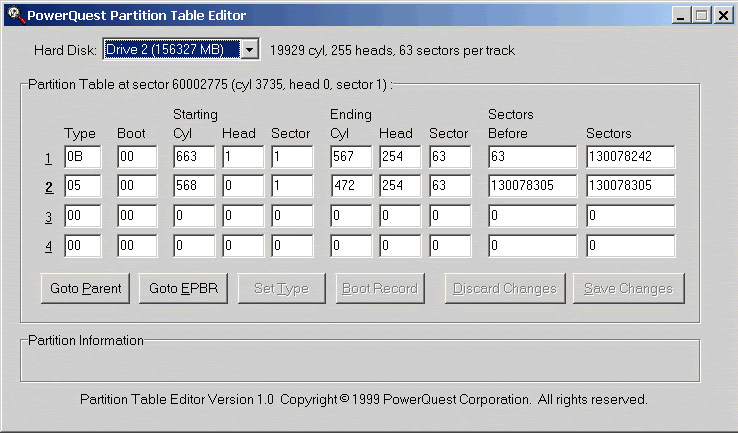This screenshot has height=433, width=738.
Task: Minimize the Partition Table Editor window
Action: click(x=681, y=15)
